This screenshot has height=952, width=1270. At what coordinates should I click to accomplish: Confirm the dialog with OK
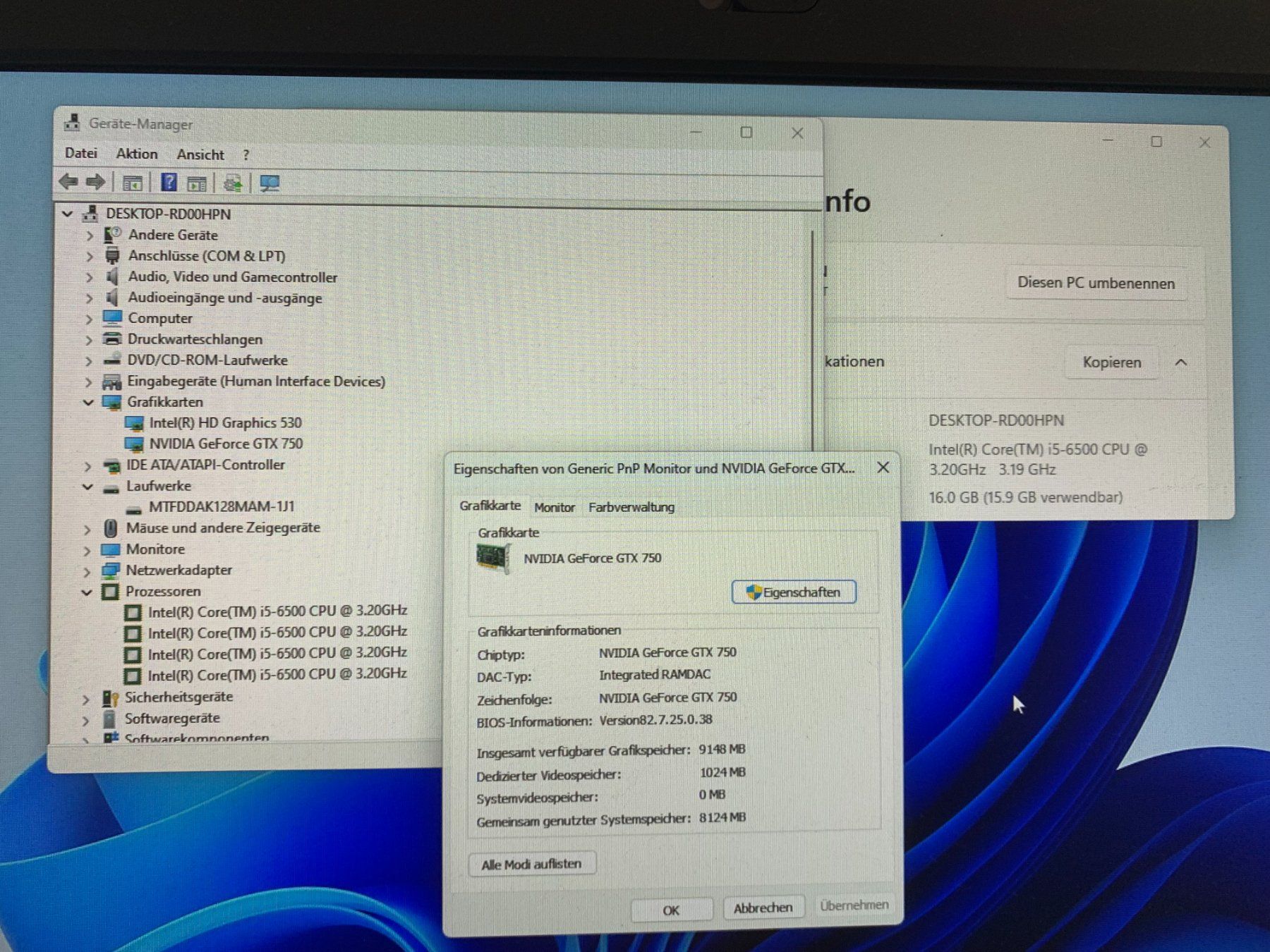[671, 910]
